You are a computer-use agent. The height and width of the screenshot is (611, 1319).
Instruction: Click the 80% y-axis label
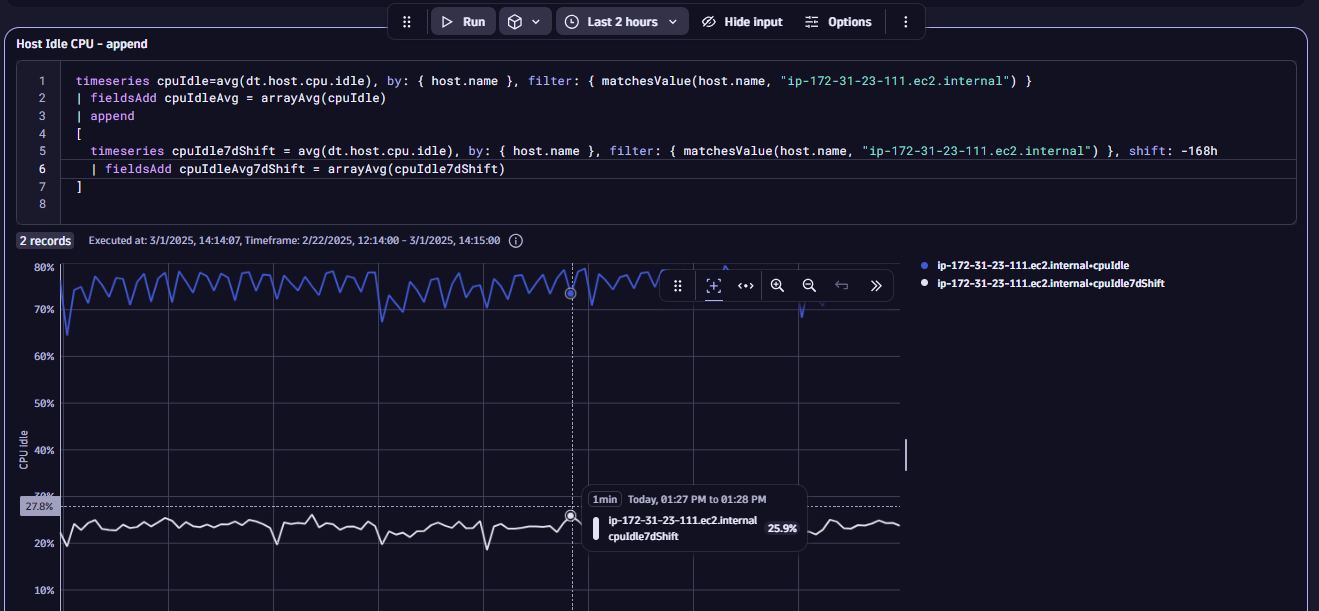[44, 267]
